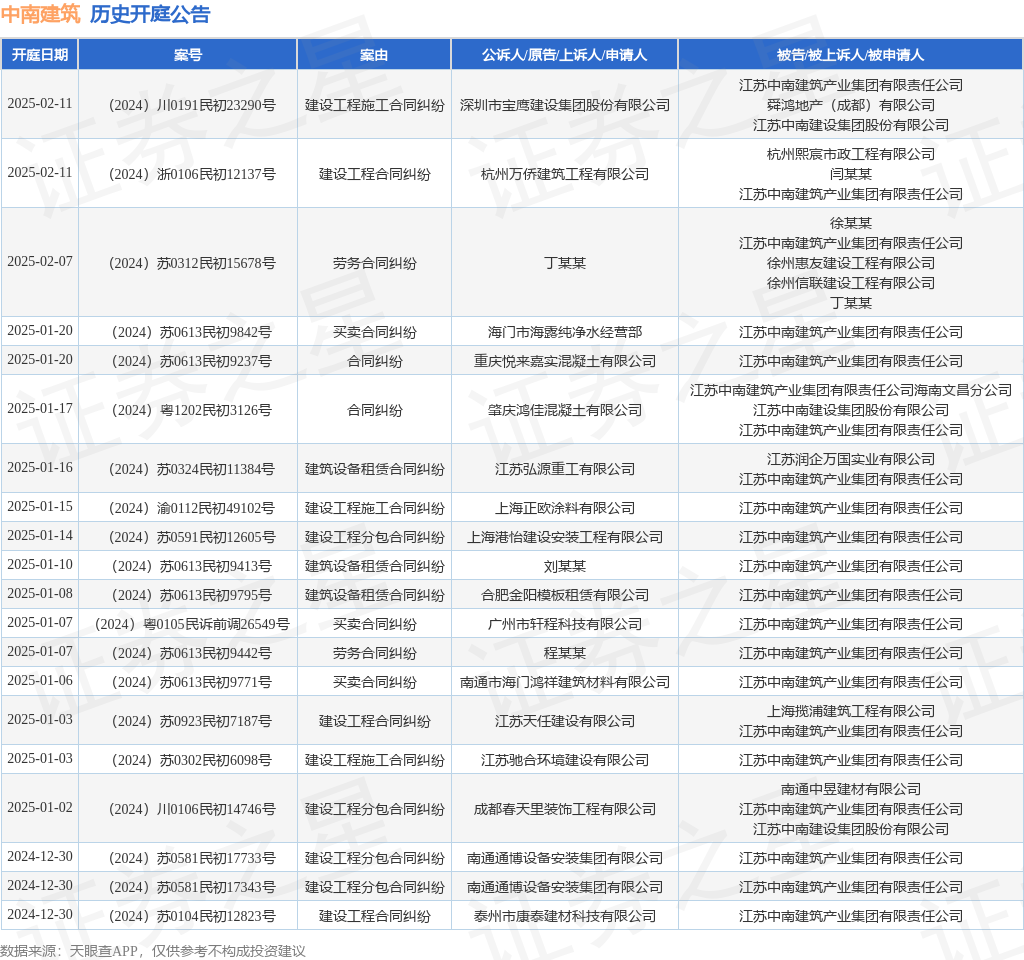Click plaintiff 刘某某
This screenshot has height=960, width=1024.
pos(565,566)
